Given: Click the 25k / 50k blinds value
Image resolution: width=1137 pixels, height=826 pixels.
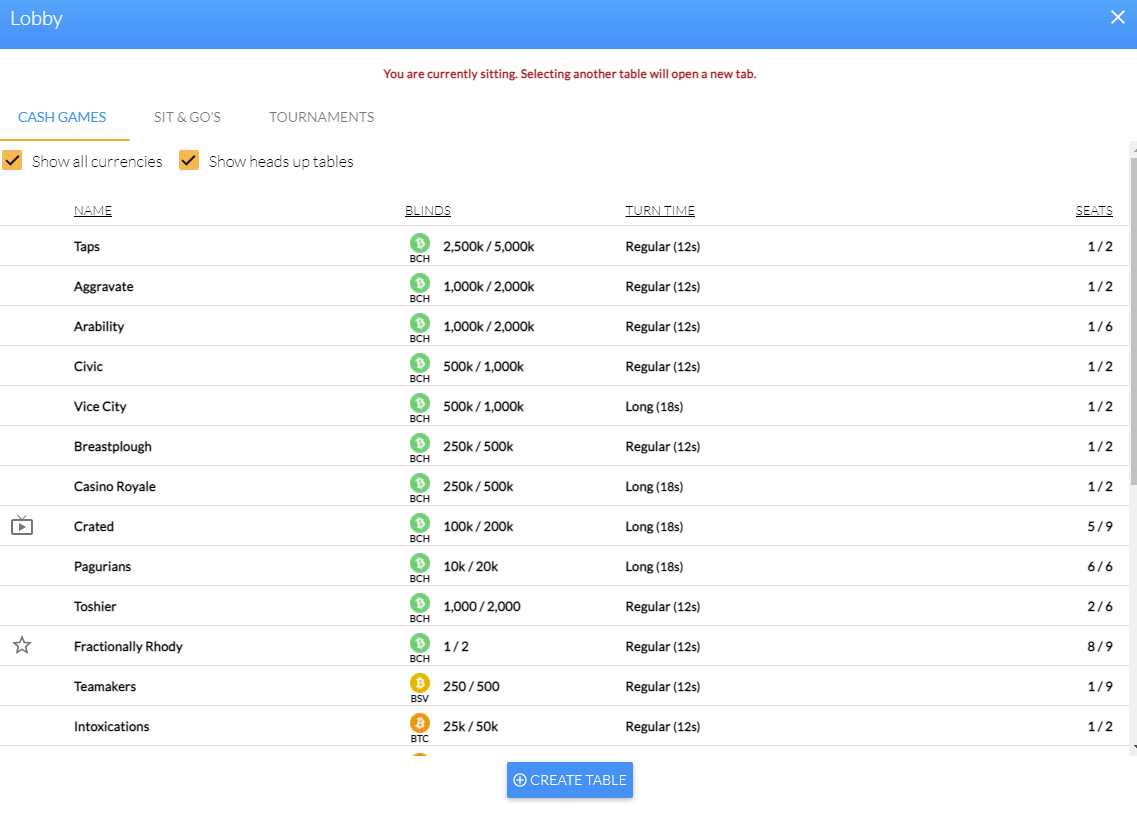Looking at the screenshot, I should [x=471, y=726].
